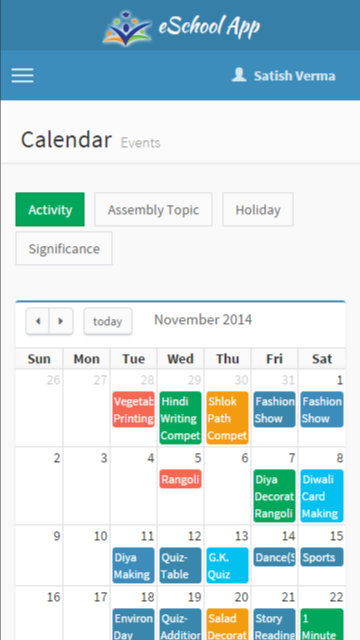Open Satish Verma account menu
The width and height of the screenshot is (360, 640).
click(x=295, y=76)
